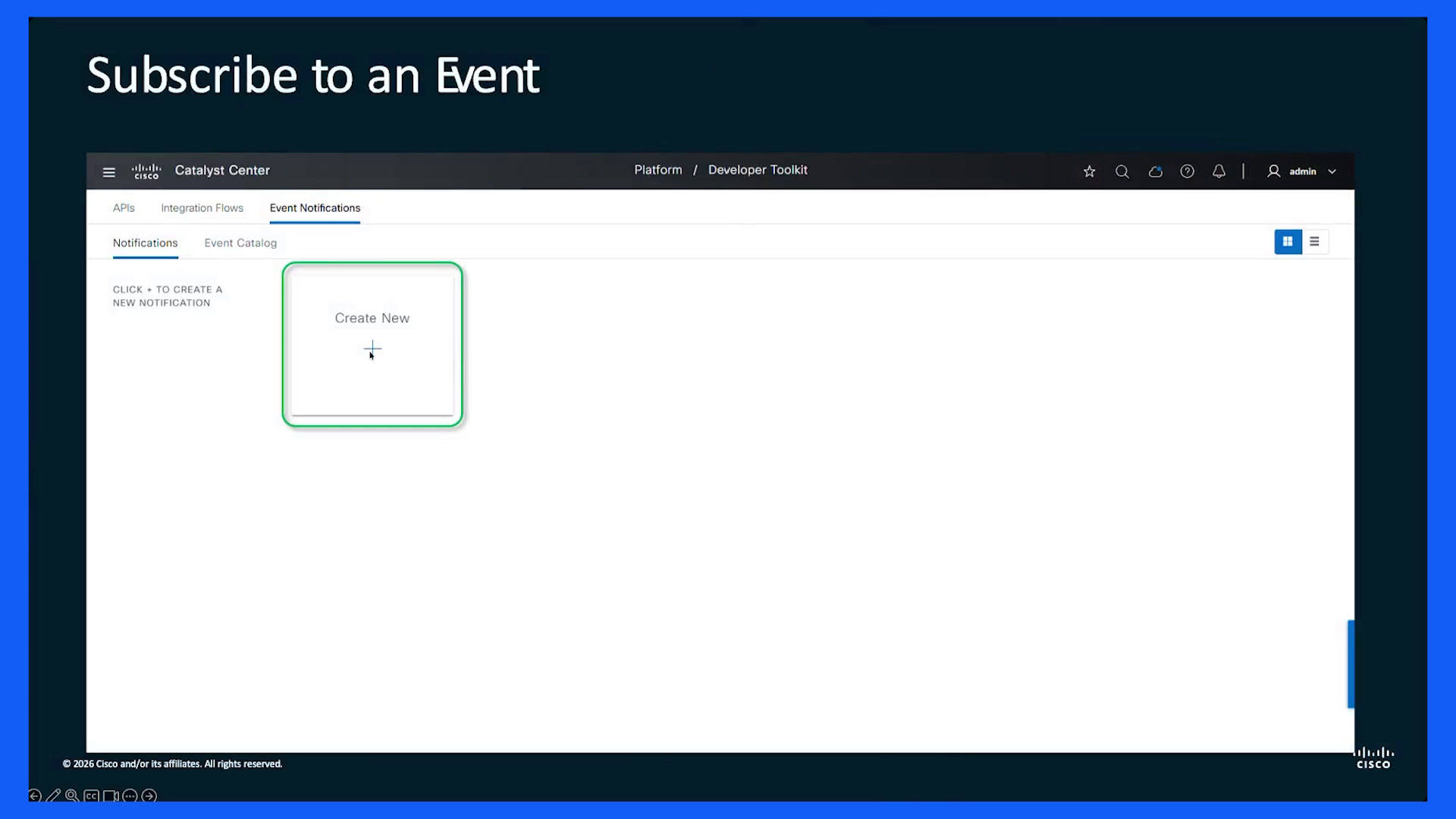Switch to Event Catalog sub-tab
This screenshot has height=819, width=1456.
240,243
